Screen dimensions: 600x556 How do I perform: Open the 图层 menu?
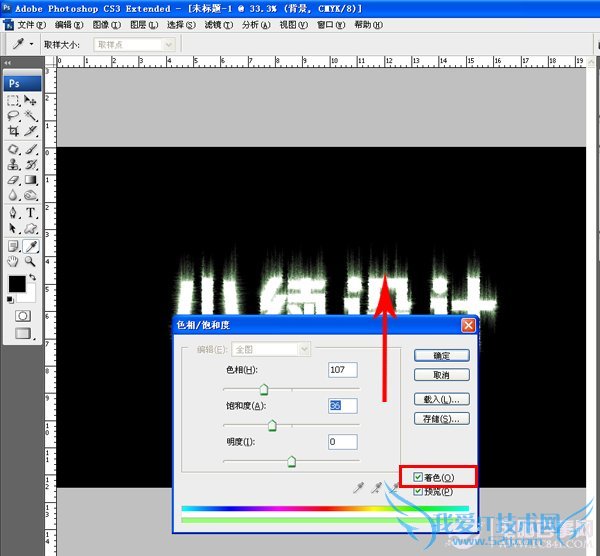click(x=144, y=25)
